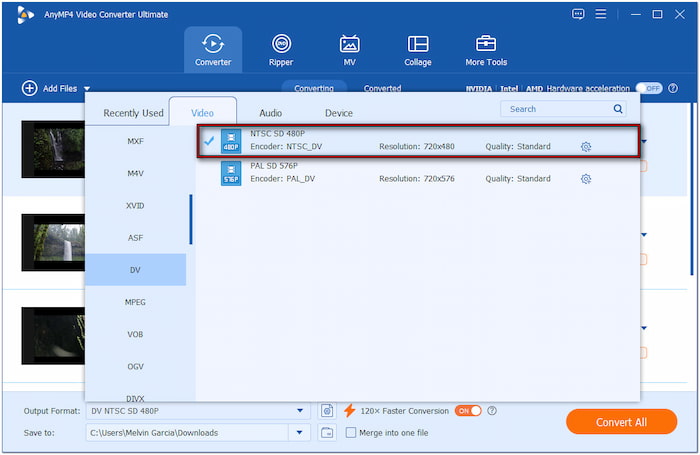Click the 480P format icon
Image resolution: width=700 pixels, height=455 pixels.
coord(231,141)
